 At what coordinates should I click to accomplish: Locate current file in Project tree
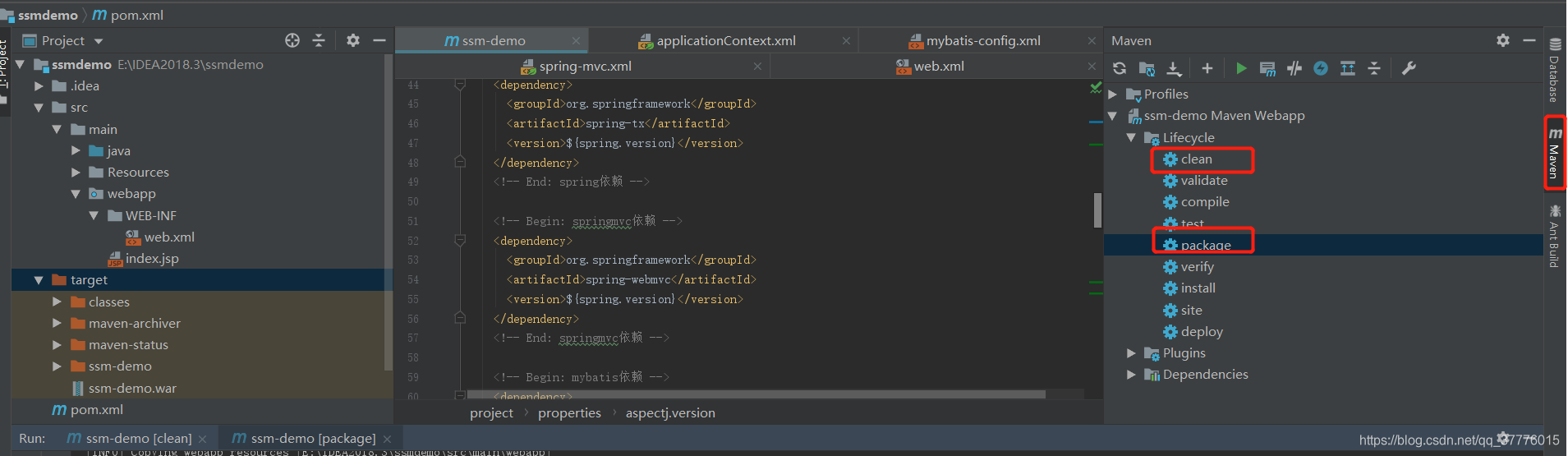[292, 40]
